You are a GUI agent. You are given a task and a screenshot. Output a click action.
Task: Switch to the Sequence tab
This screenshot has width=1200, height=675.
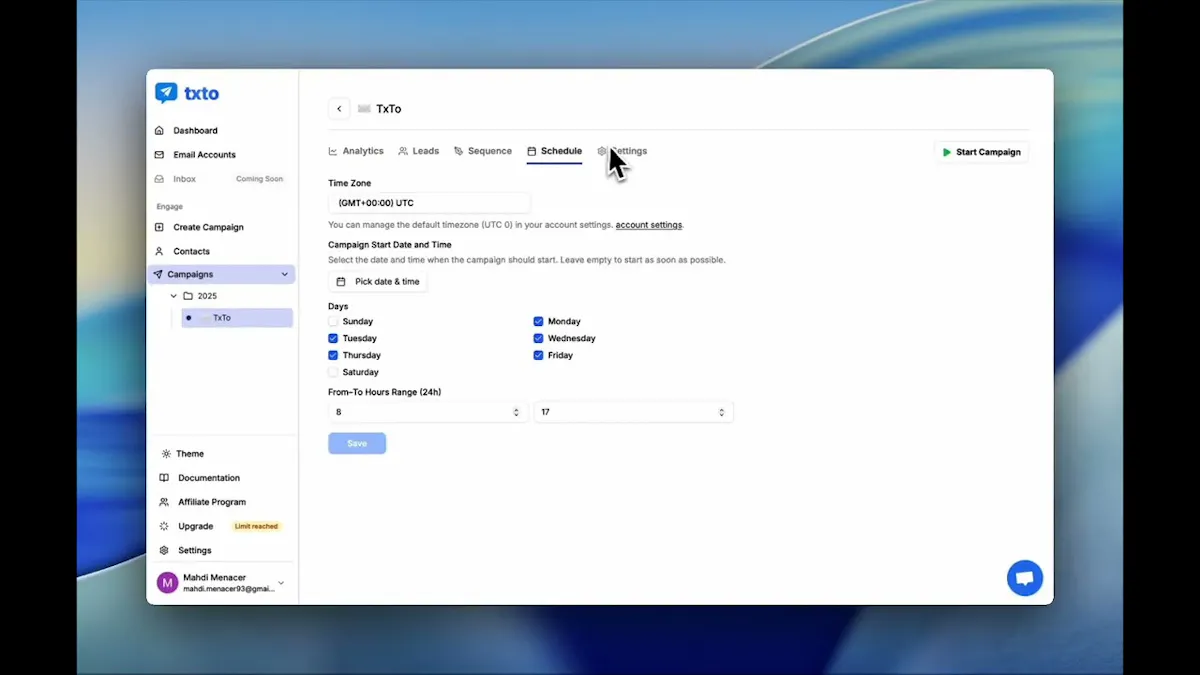[483, 151]
